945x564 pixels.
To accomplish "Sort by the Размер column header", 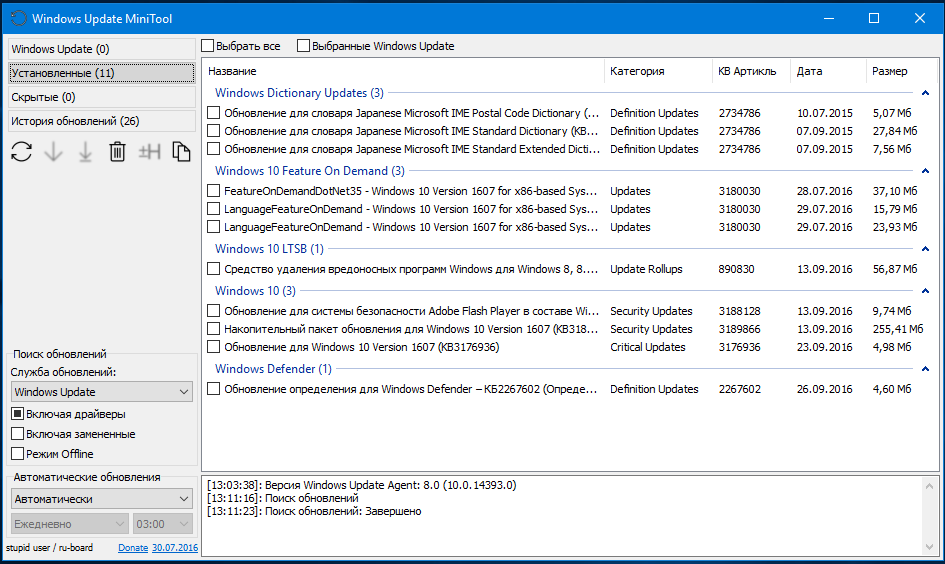I will pos(902,71).
